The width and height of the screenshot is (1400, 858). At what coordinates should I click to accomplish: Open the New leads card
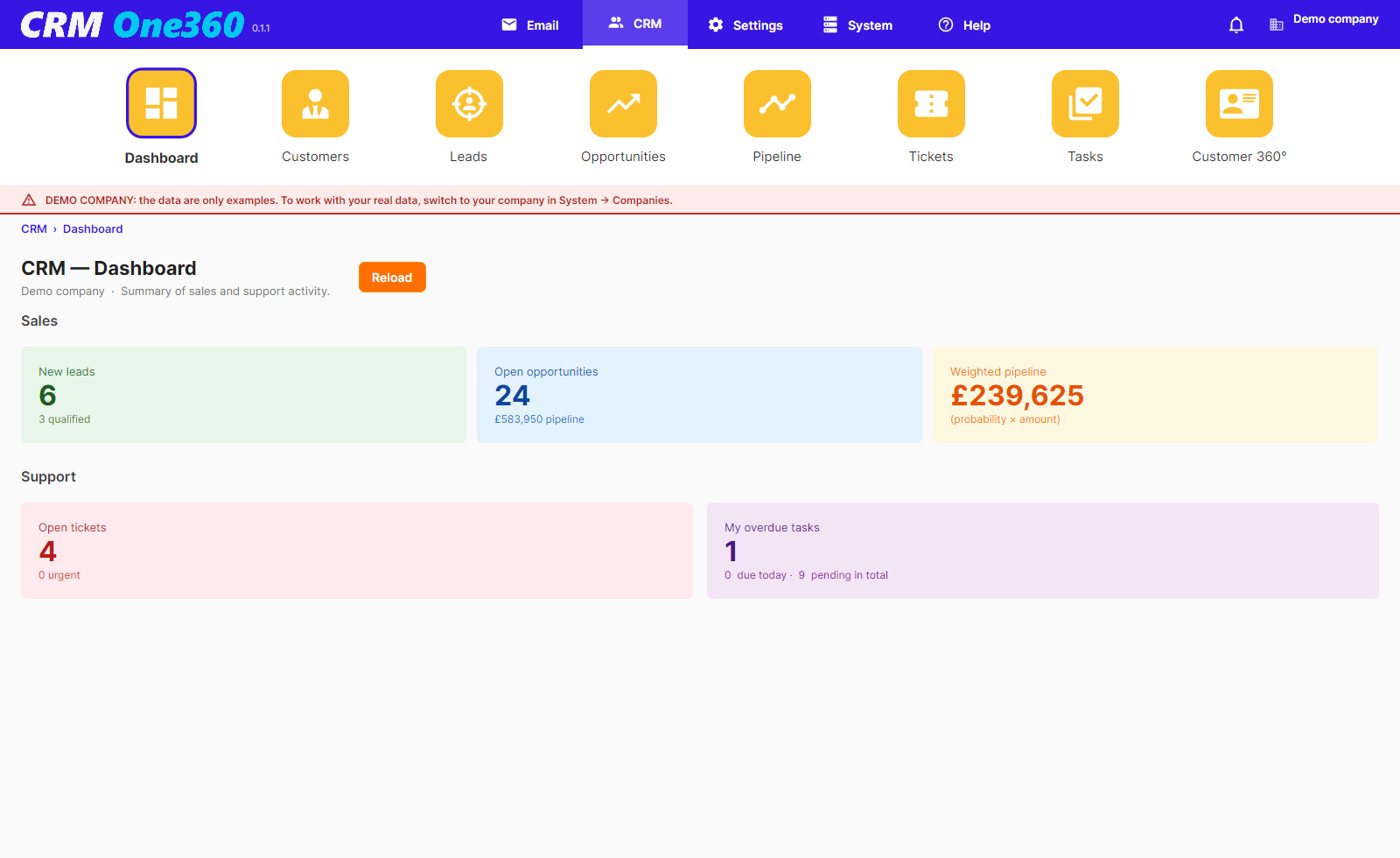[x=244, y=395]
